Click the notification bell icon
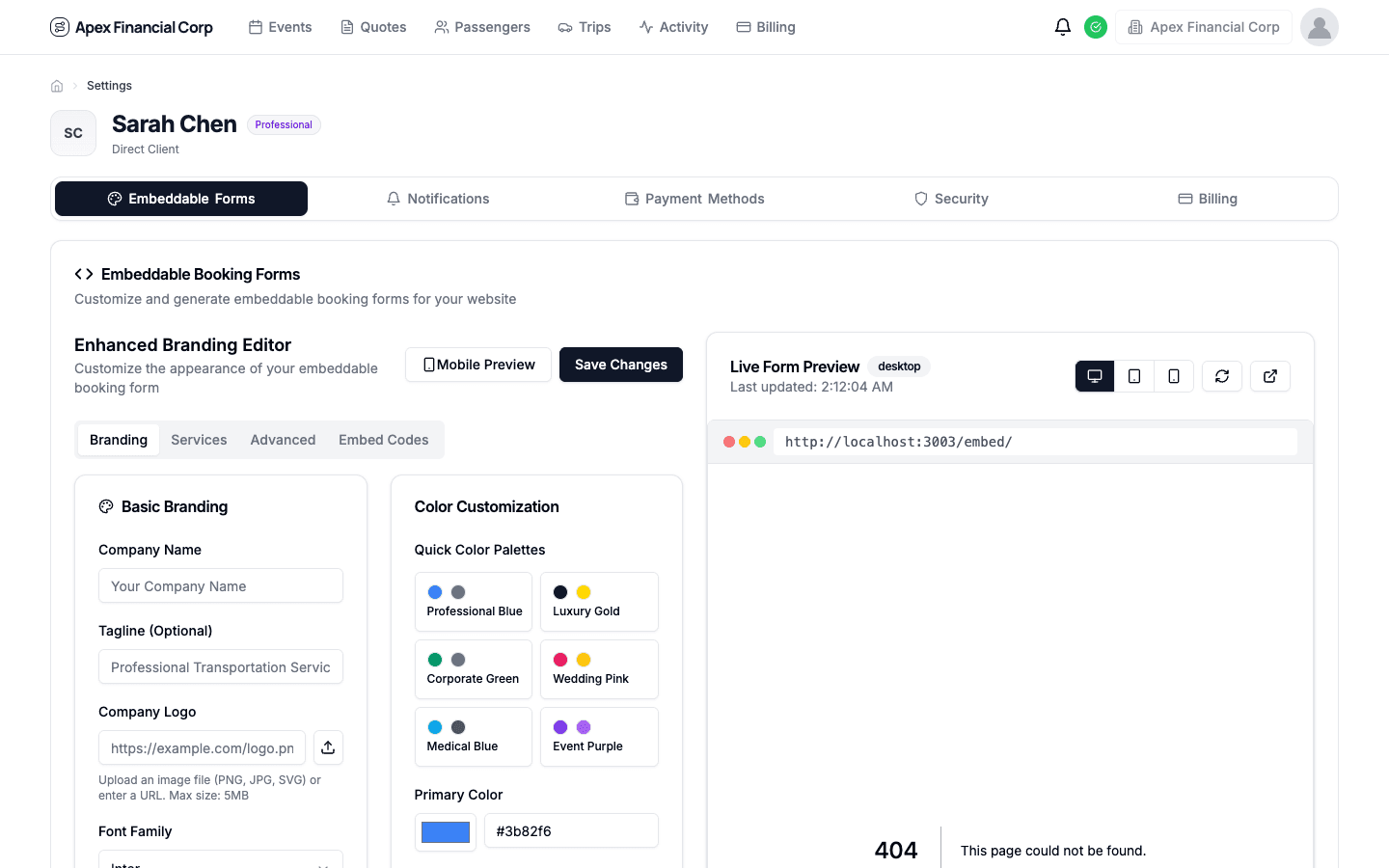This screenshot has height=868, width=1389. 1062,27
